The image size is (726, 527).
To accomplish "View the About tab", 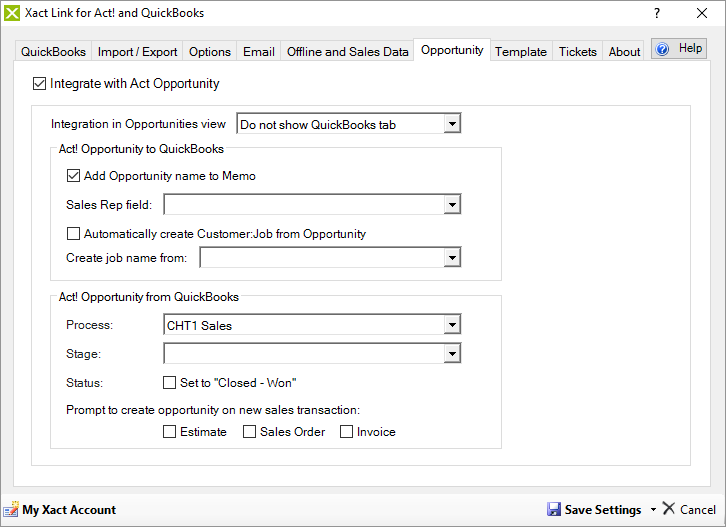I will point(624,51).
